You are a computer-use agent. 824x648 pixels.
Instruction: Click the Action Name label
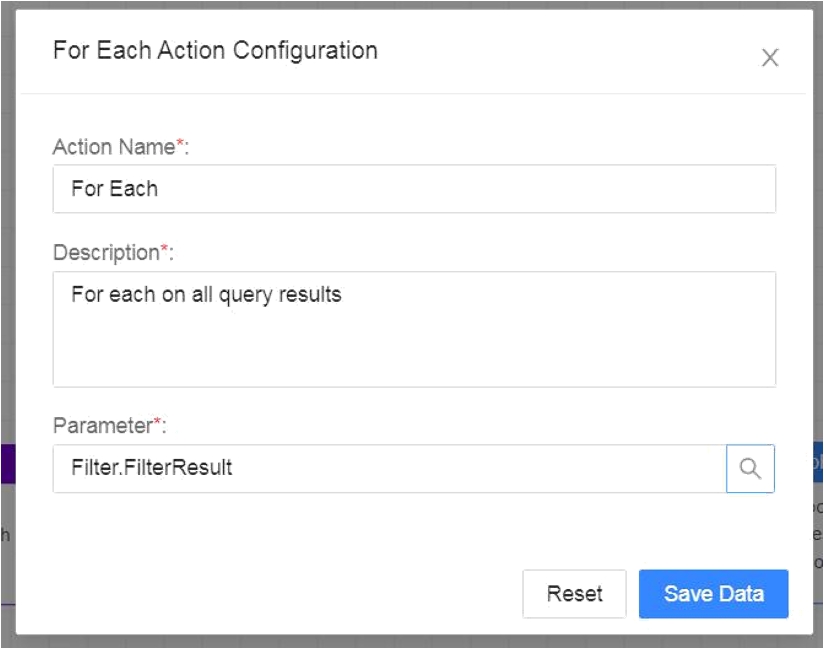tap(113, 147)
